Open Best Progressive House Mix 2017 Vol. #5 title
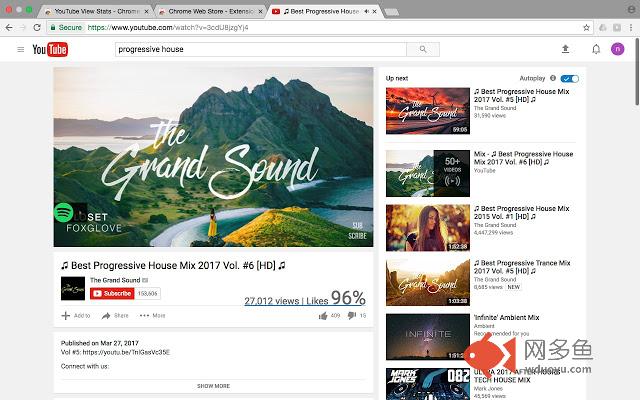The width and height of the screenshot is (640, 400). [522, 96]
